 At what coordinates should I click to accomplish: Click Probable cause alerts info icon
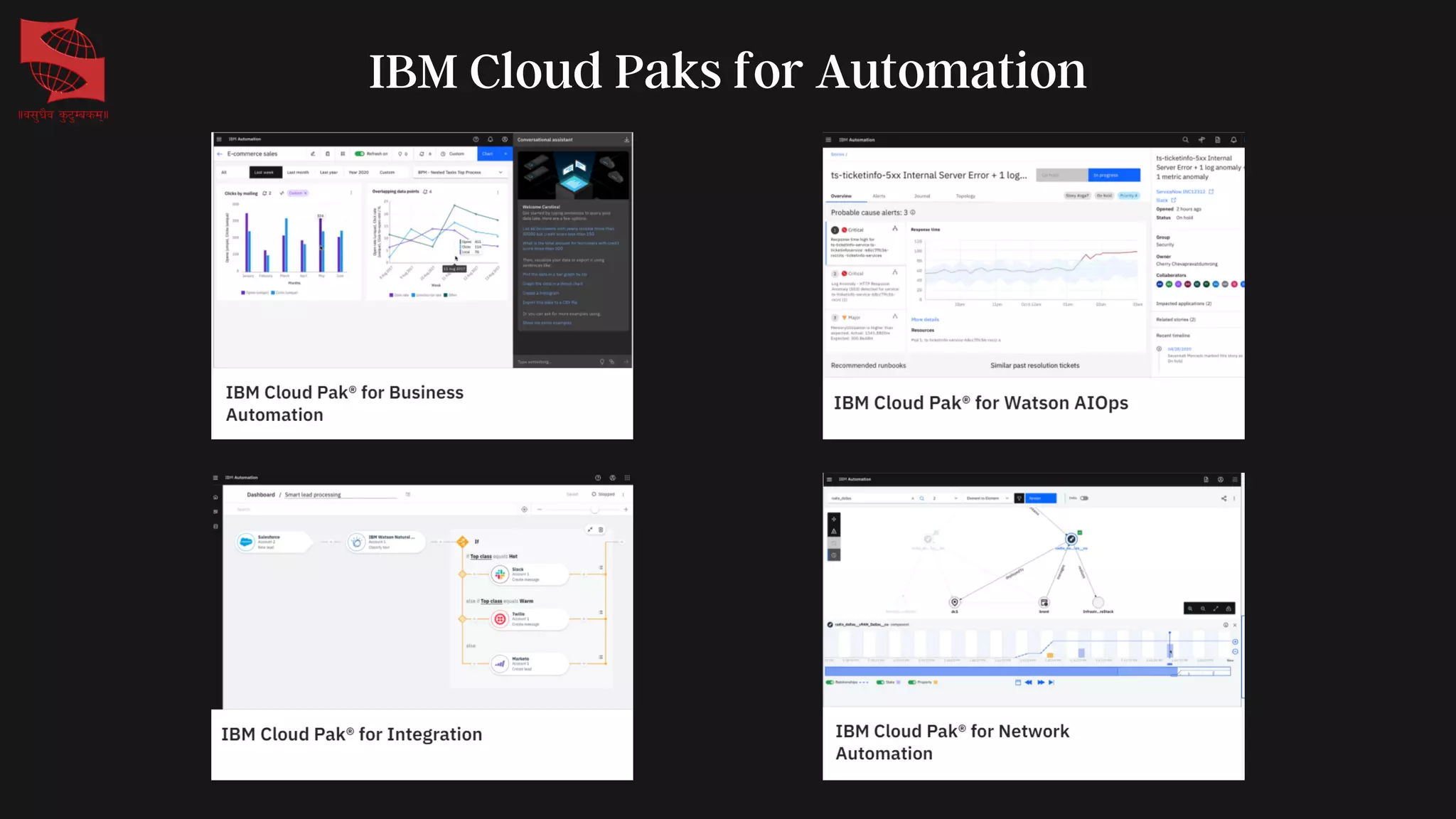pos(913,213)
